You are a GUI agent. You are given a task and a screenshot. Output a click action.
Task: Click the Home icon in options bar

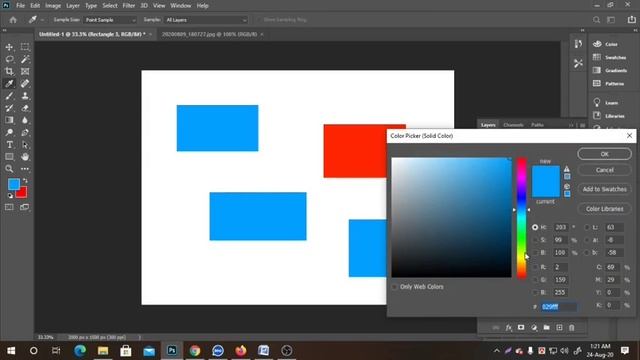(x=13, y=20)
